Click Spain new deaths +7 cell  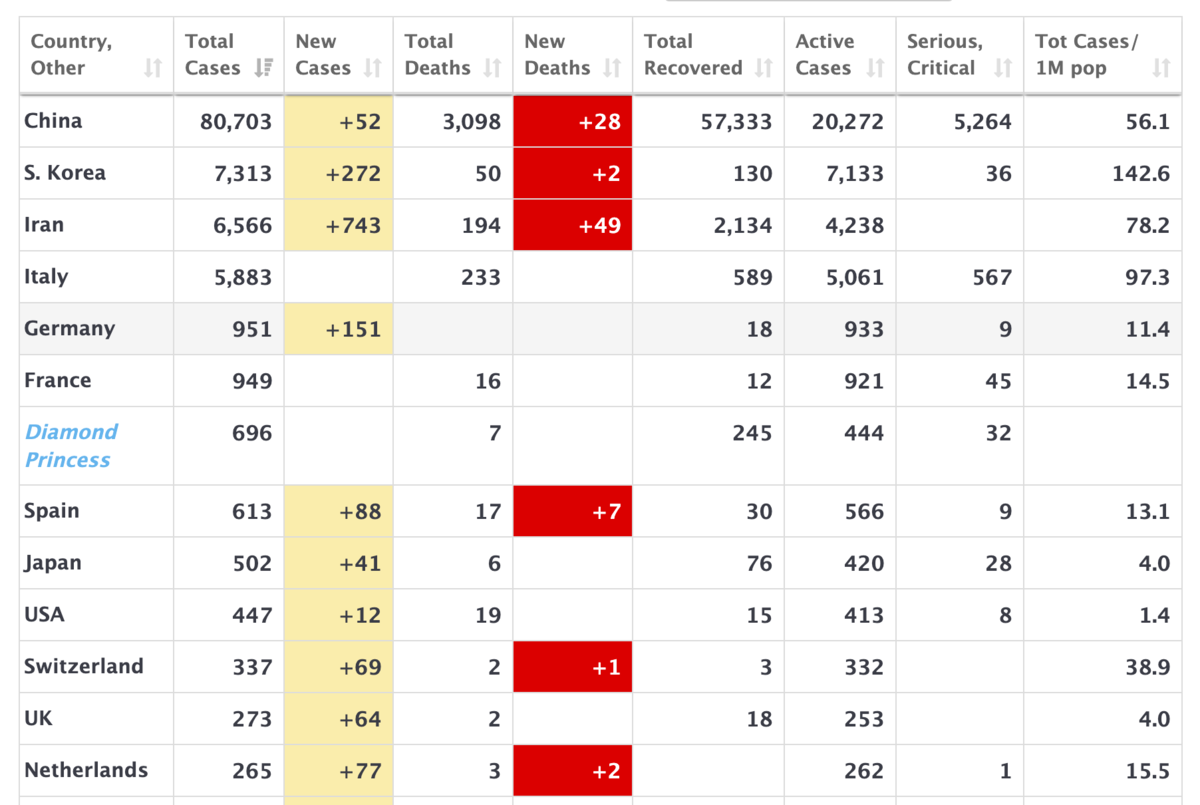pos(573,511)
